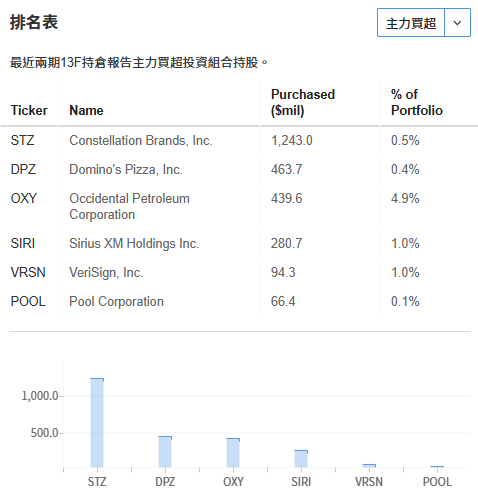Open Occidental Petroleum Corporation entry

(129, 206)
